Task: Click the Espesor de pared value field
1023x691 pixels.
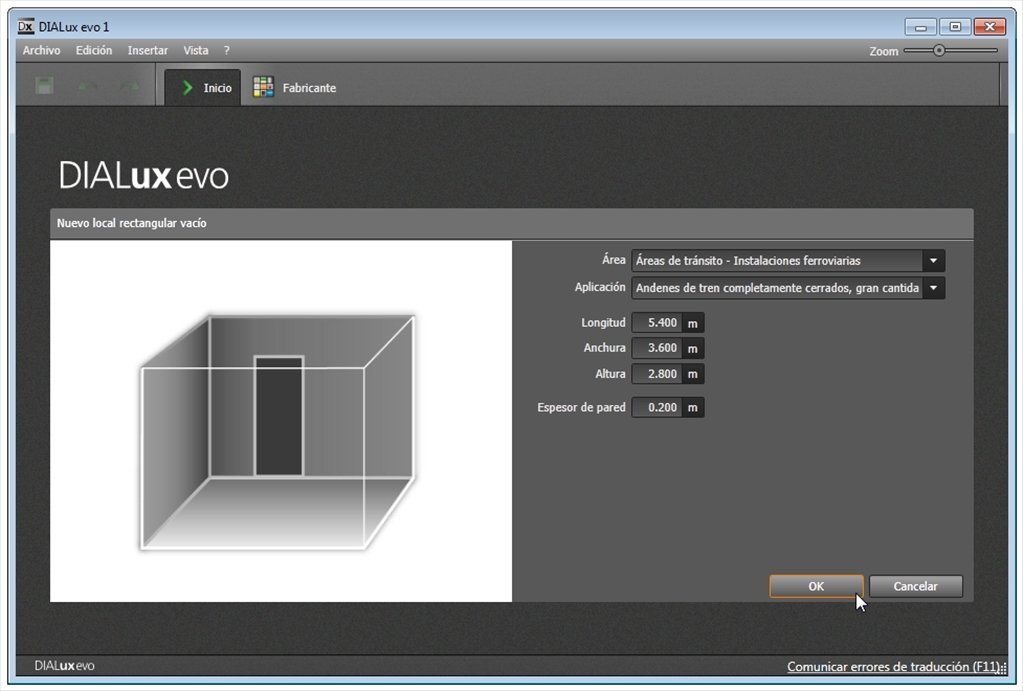Action: [x=656, y=407]
